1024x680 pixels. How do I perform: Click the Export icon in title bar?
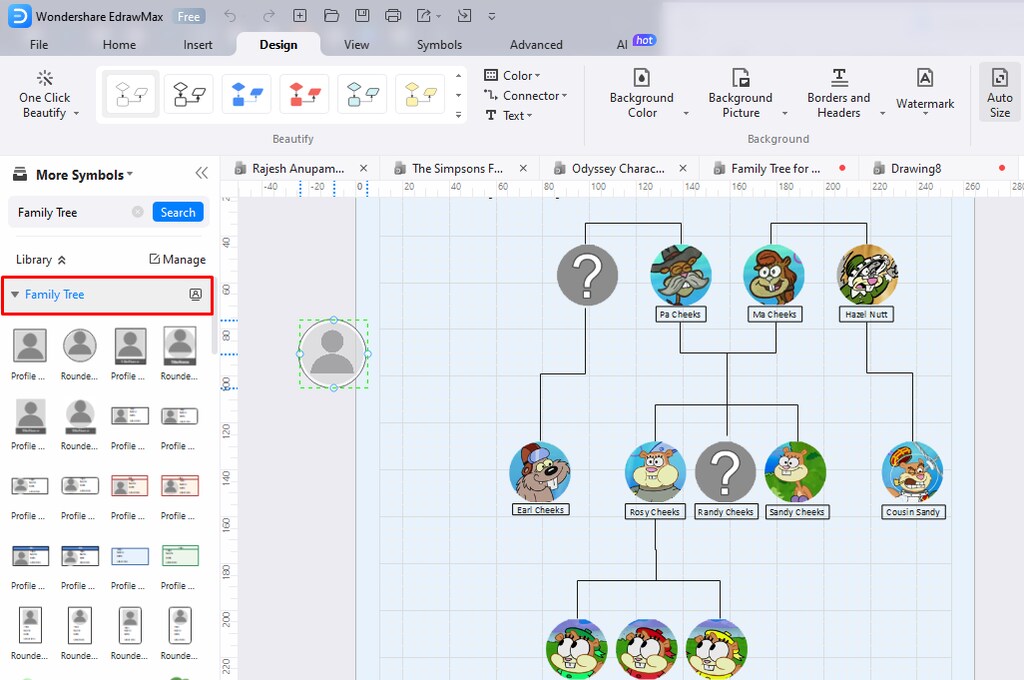[x=424, y=16]
